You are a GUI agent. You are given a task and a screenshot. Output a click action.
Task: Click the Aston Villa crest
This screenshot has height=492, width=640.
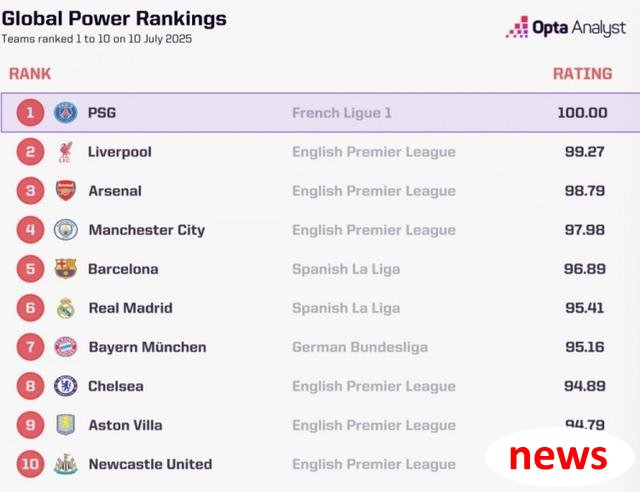[65, 425]
